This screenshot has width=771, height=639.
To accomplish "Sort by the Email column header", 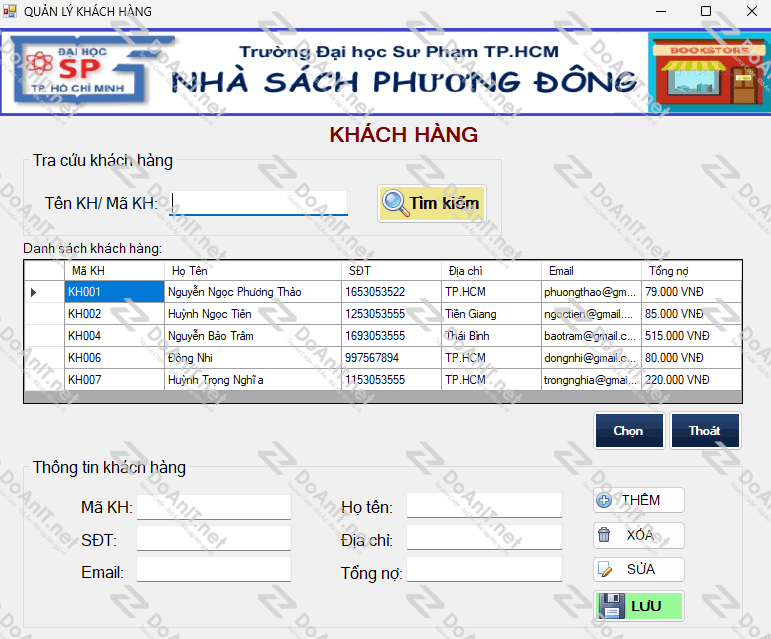I will [592, 271].
